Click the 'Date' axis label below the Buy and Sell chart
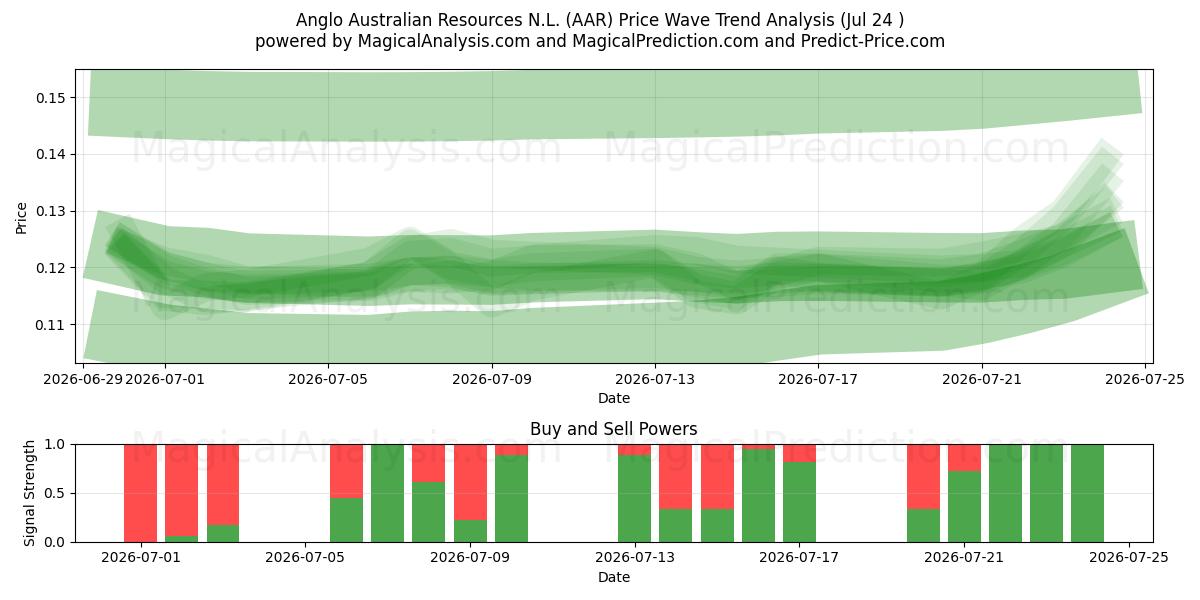Screen dimensions: 1200x600 pos(614,577)
